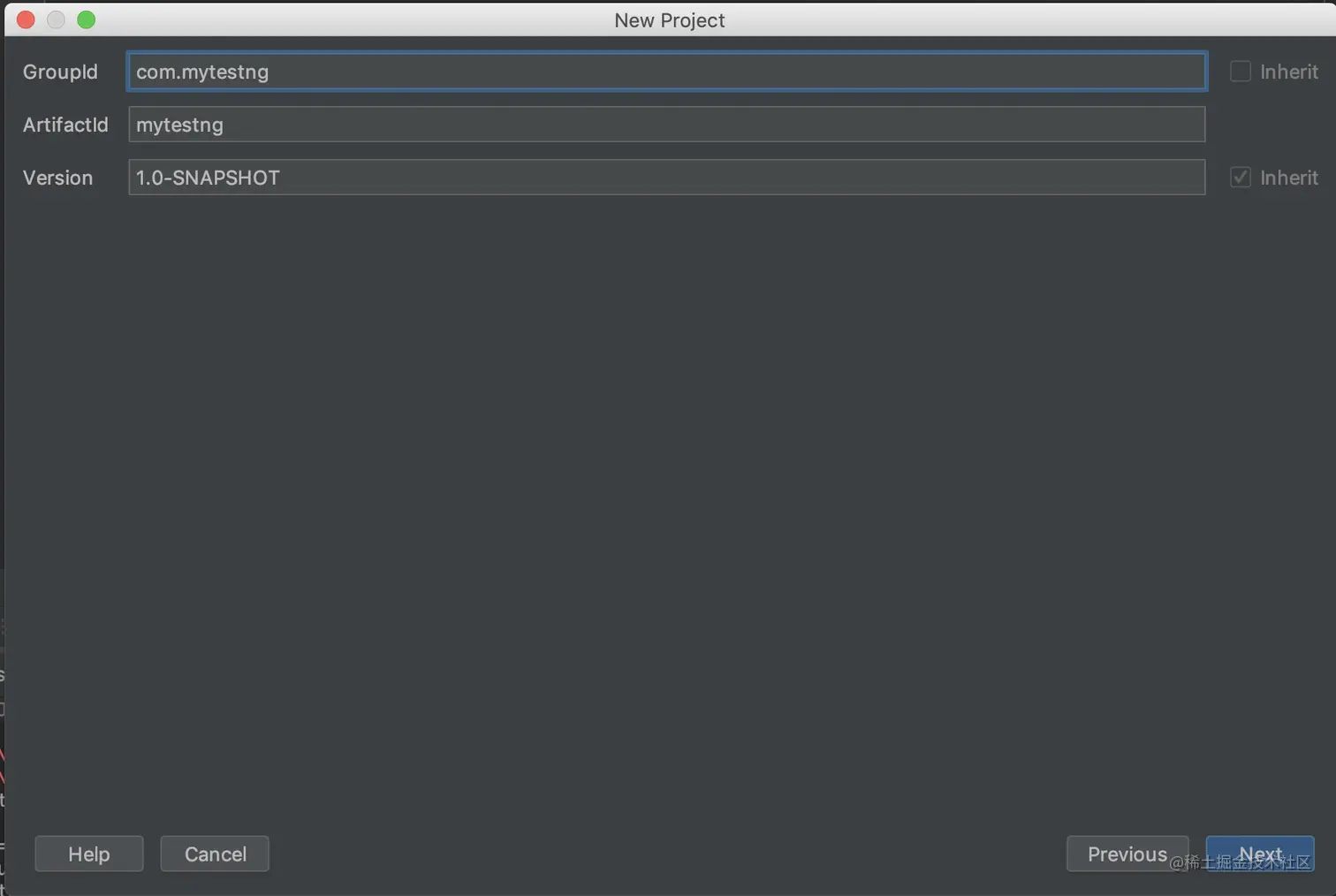This screenshot has width=1336, height=896.
Task: Click the Version label
Action: 57,178
